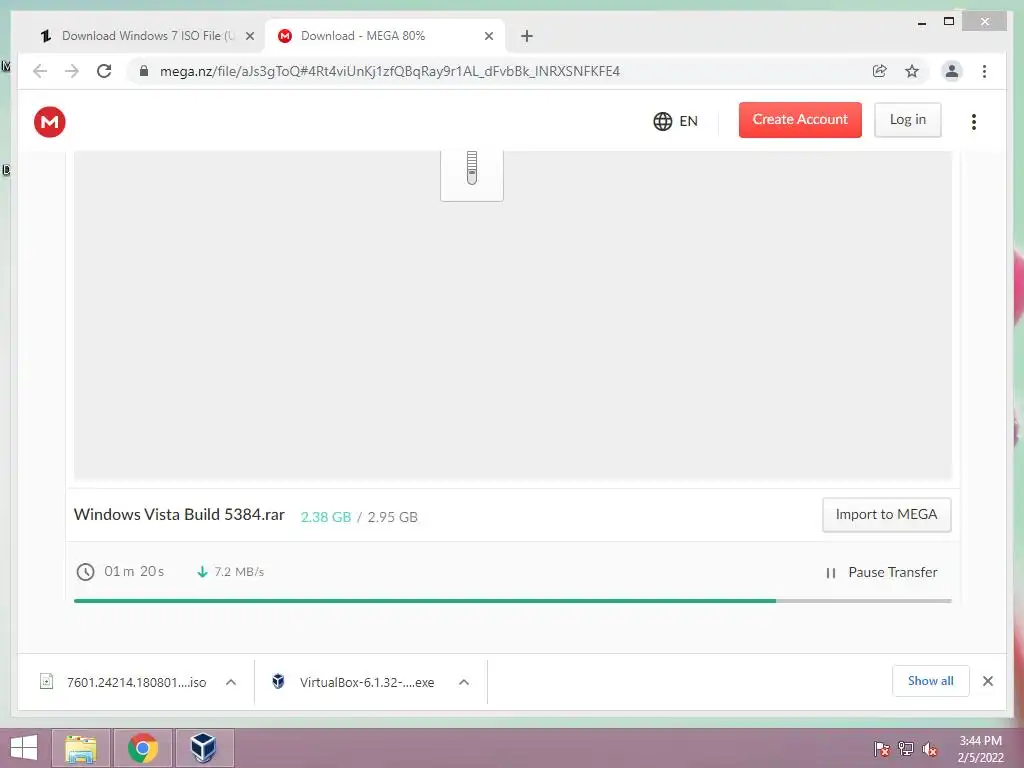
Task: Click the VirtualBox cube icon in downloads bar
Action: click(278, 681)
